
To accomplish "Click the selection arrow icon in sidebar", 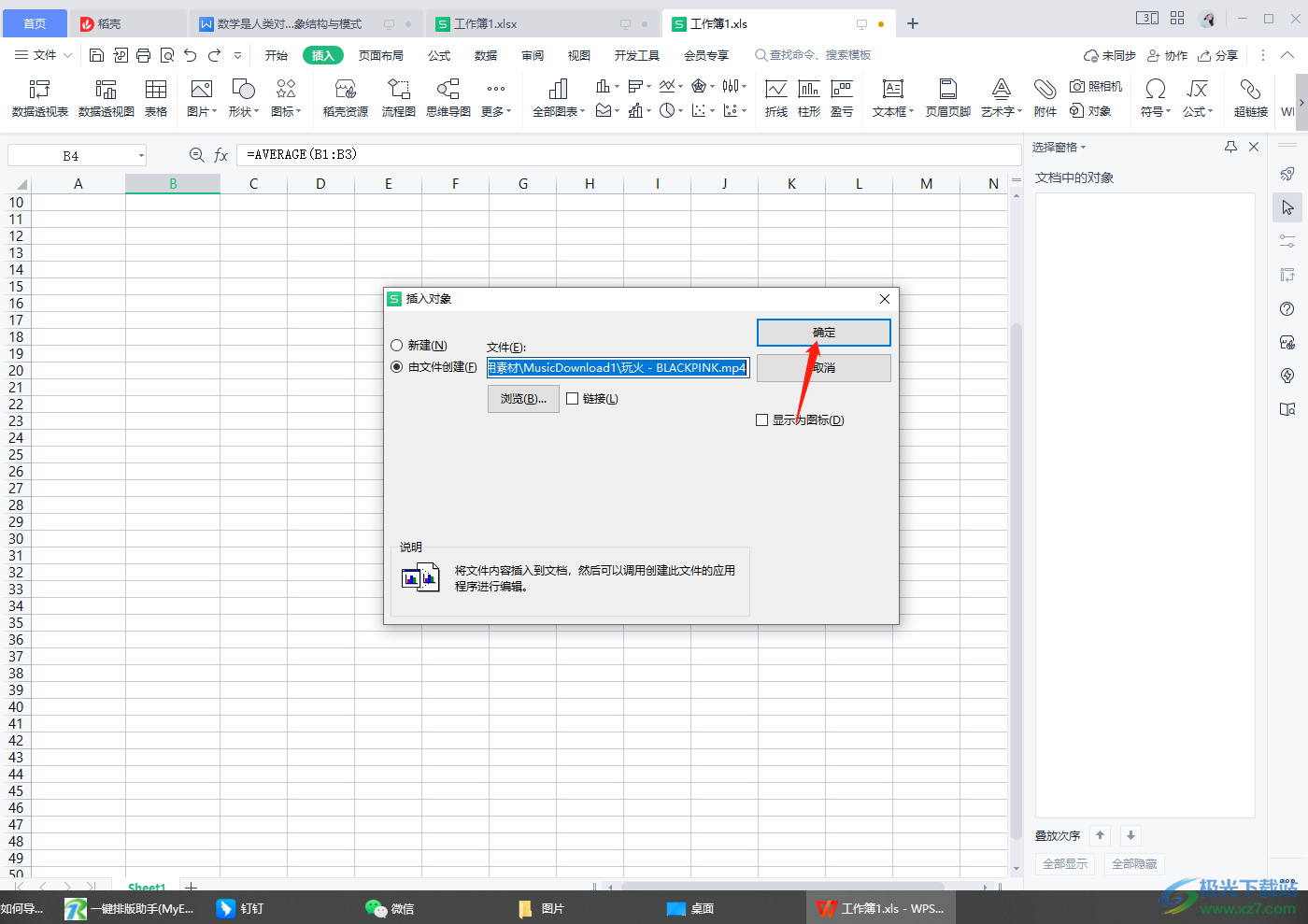I will tap(1287, 207).
